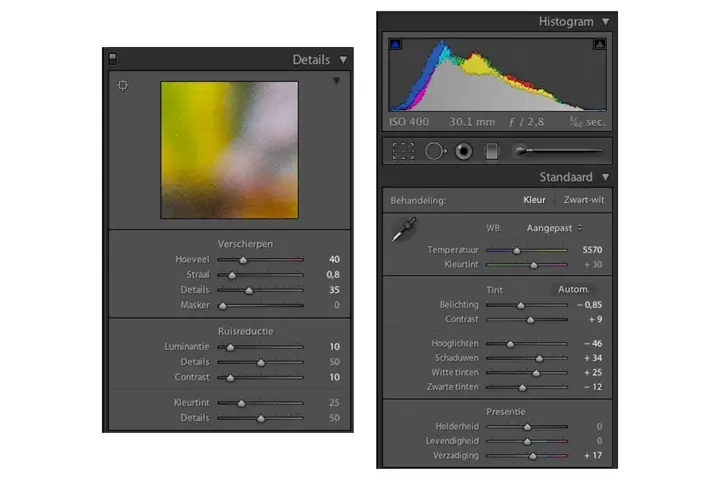Viewport: 720px width, 480px height.
Task: Click the detail preview target picker
Action: (123, 85)
